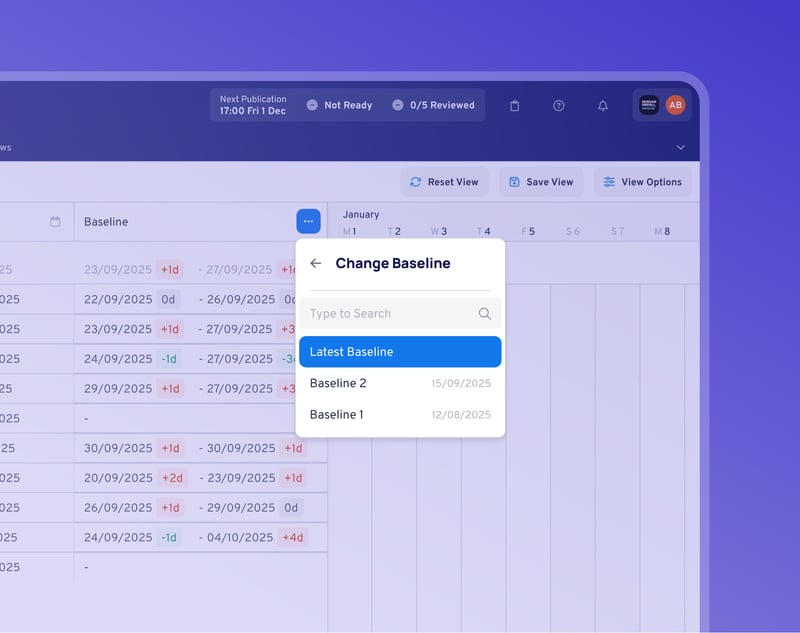This screenshot has height=633, width=800.
Task: Click the January month label
Action: pos(361,214)
